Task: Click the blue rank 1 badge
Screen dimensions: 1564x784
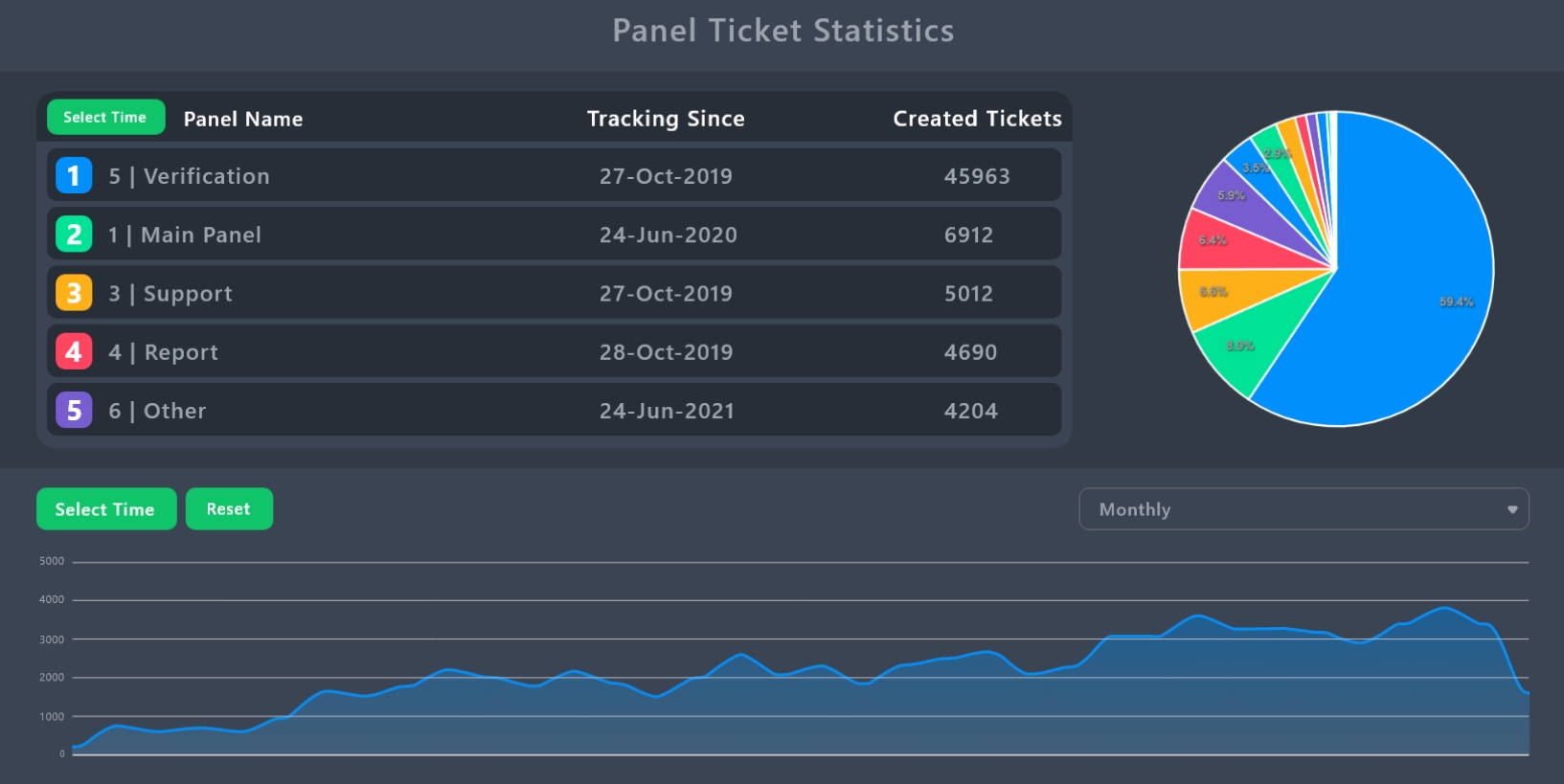Action: pyautogui.click(x=74, y=176)
